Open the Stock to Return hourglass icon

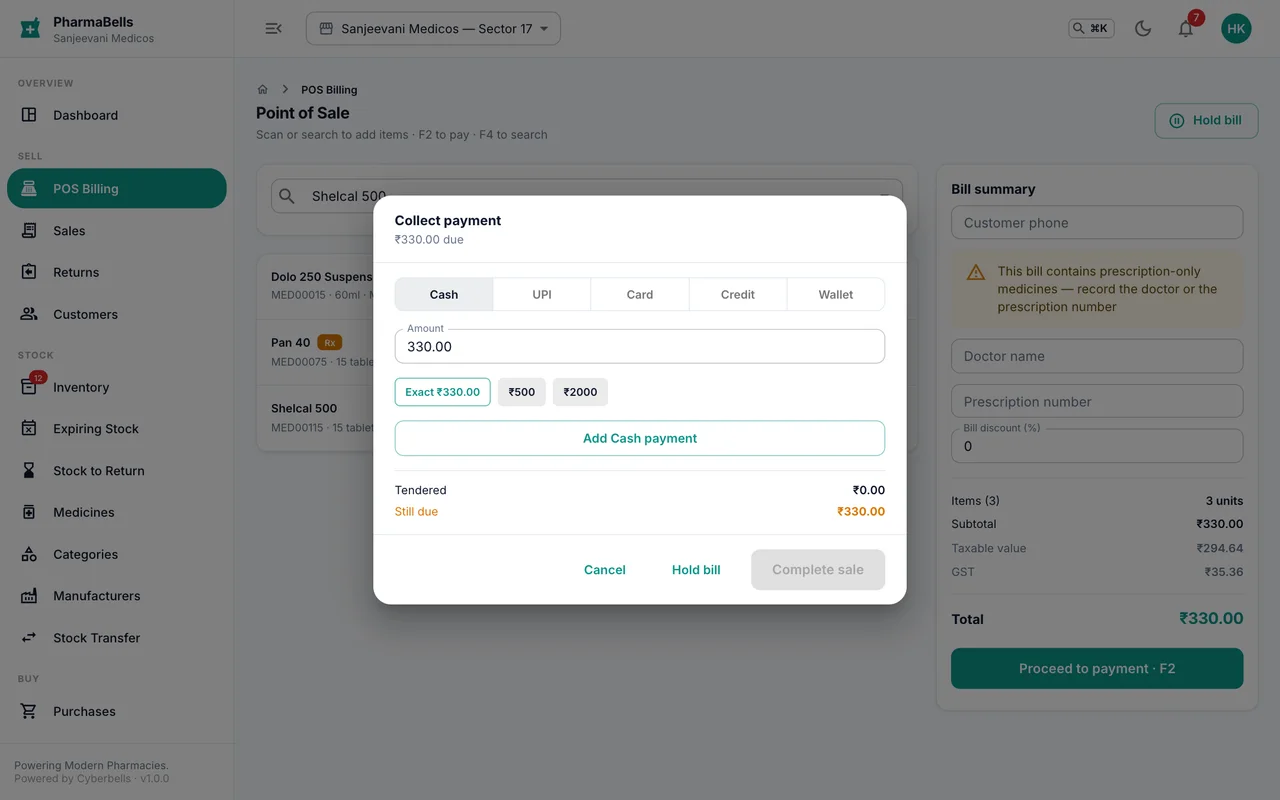click(29, 471)
